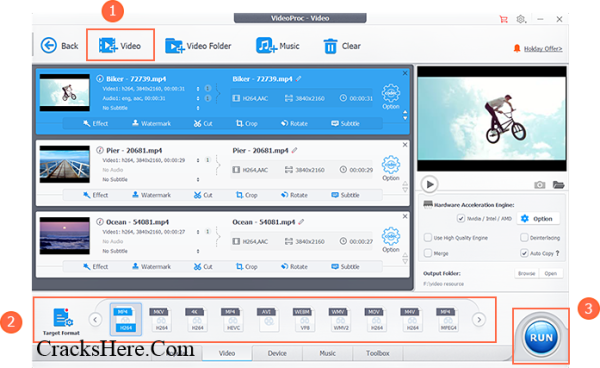Toggle Nvidia / Intel / AMD acceleration checkbox
The image size is (600, 368).
point(461,218)
